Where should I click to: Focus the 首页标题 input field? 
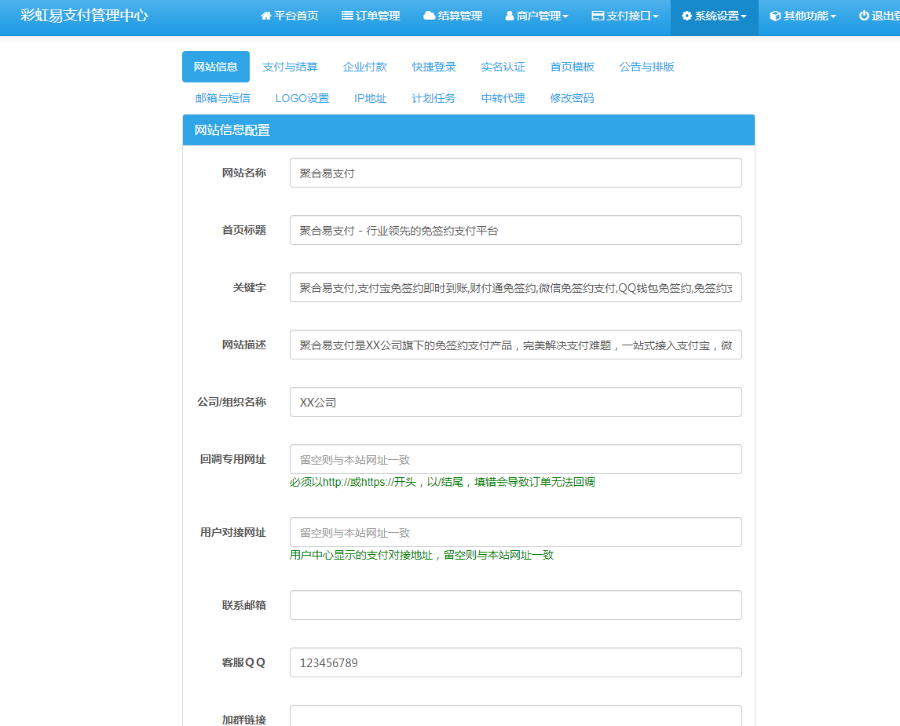pos(515,230)
